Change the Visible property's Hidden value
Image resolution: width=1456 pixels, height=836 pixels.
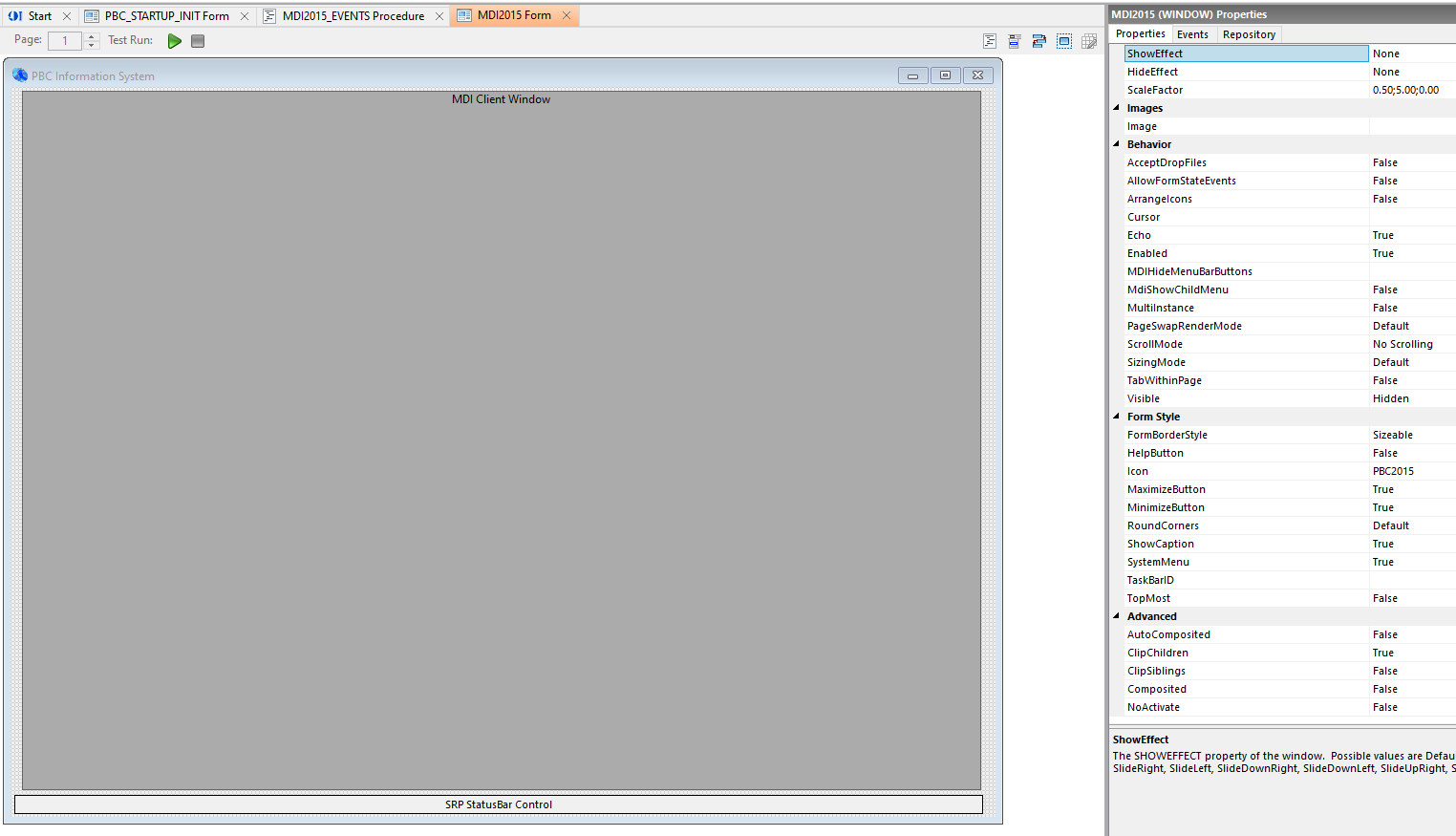[x=1412, y=398]
